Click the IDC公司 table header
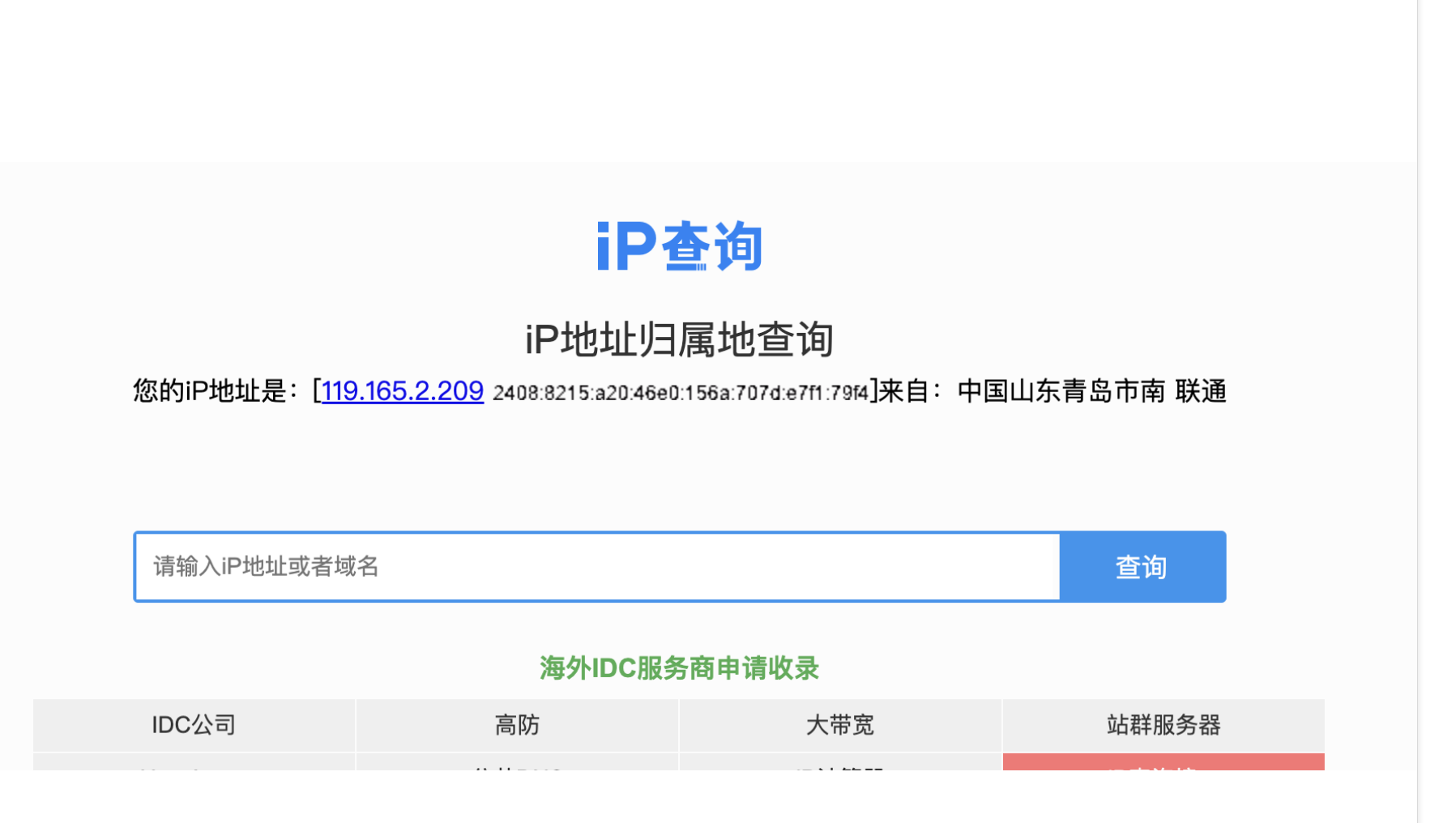1456x823 pixels. (193, 725)
